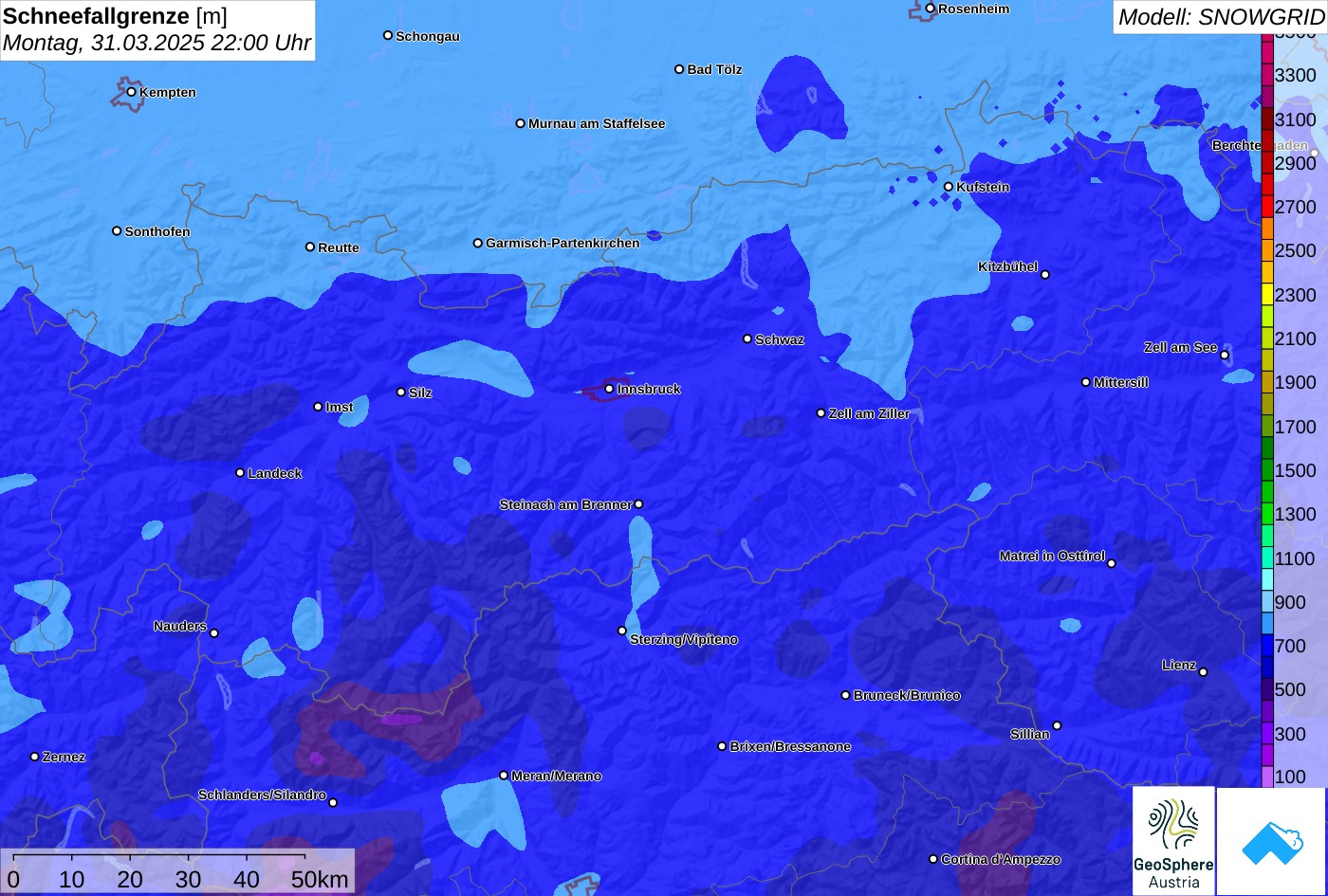Image resolution: width=1328 pixels, height=896 pixels.
Task: Click the Kitzbühel location dot
Action: pyautogui.click(x=1045, y=275)
